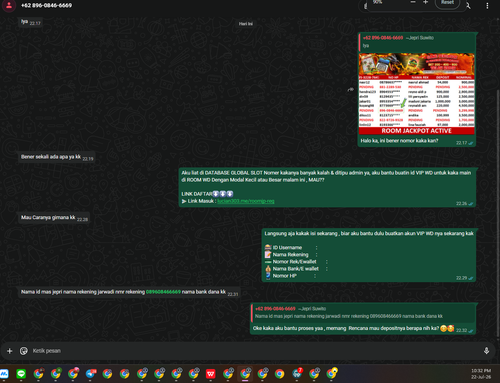Forward the Room Jackpot image message
This screenshot has width=500, height=383.
pyautogui.click(x=350, y=89)
